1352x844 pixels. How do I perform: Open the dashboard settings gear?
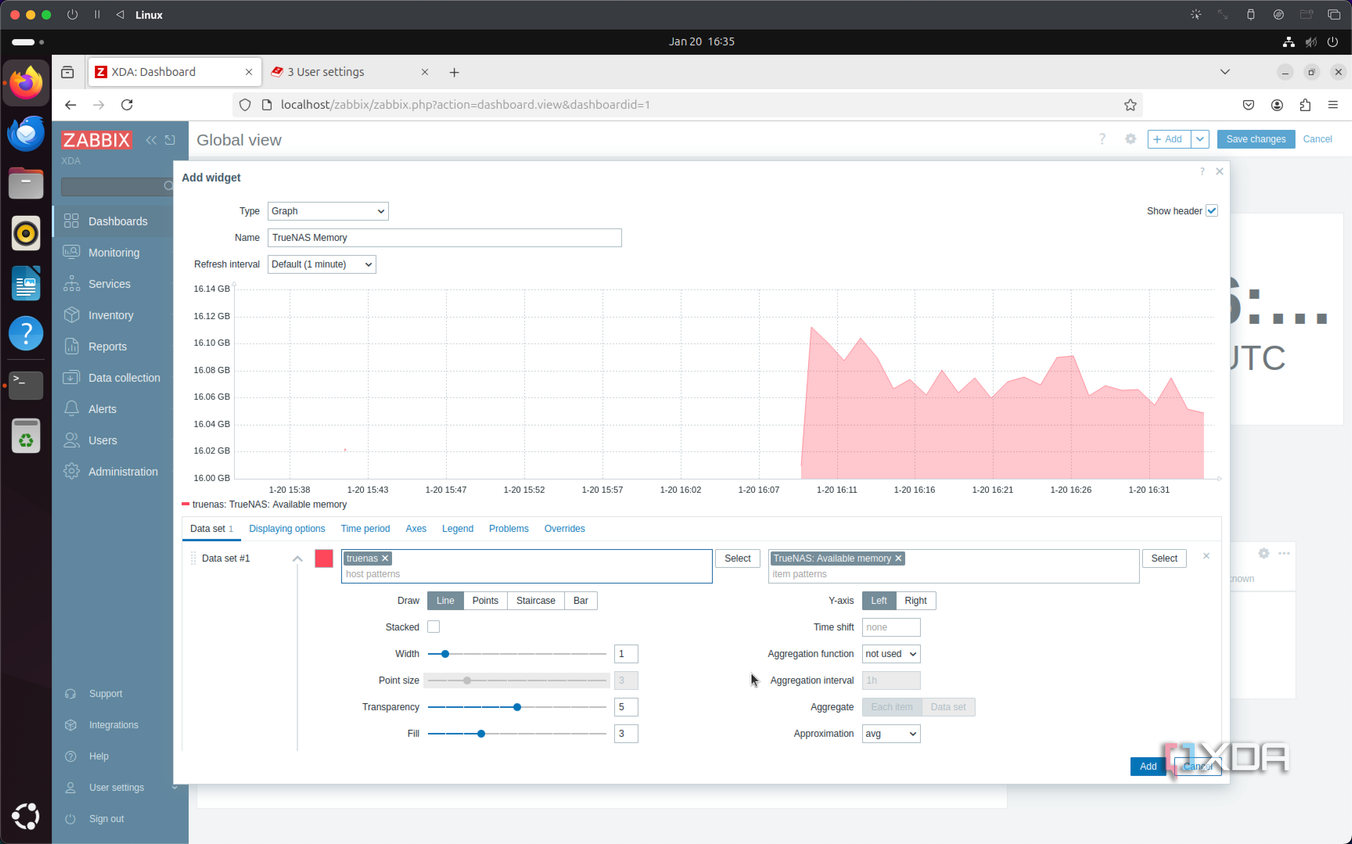1131,139
